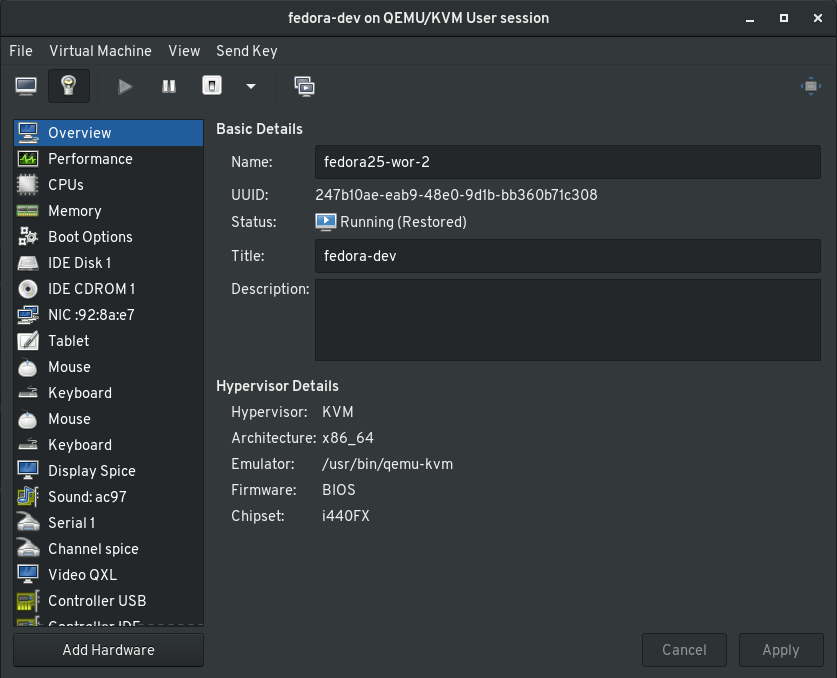
Task: Select Controller USB entry
Action: pyautogui.click(x=108, y=601)
